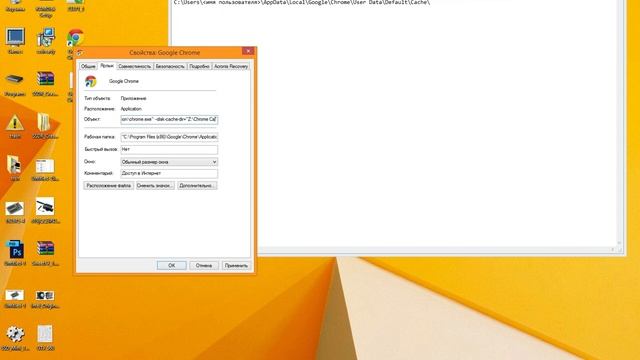640x360 pixels.
Task: Select the black tool picture desktop file
Action: [45, 207]
